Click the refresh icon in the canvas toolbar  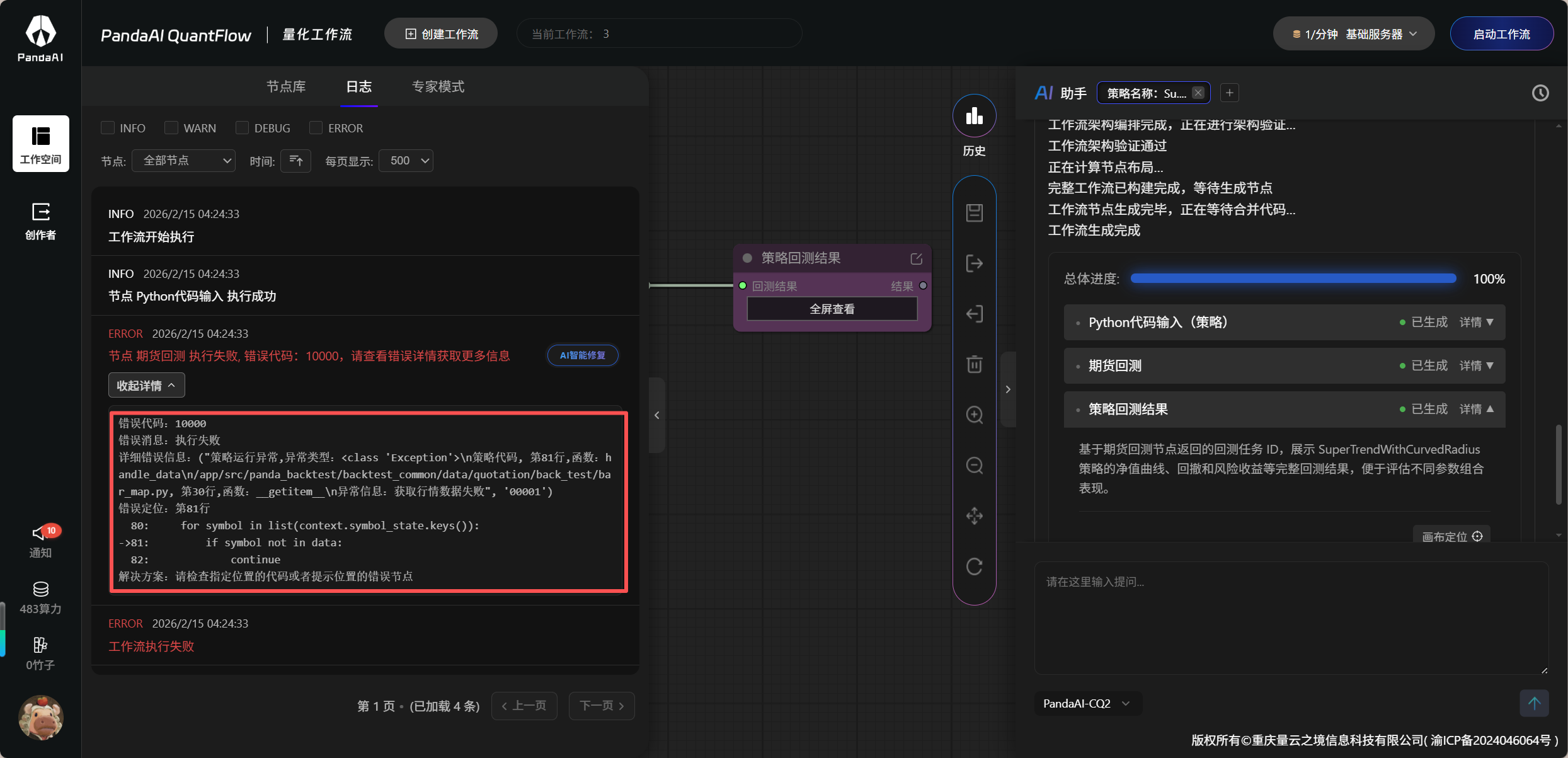coord(974,566)
